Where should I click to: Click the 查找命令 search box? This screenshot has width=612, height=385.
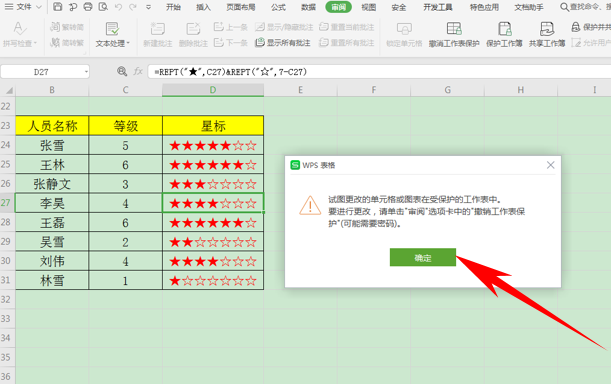(585, 7)
